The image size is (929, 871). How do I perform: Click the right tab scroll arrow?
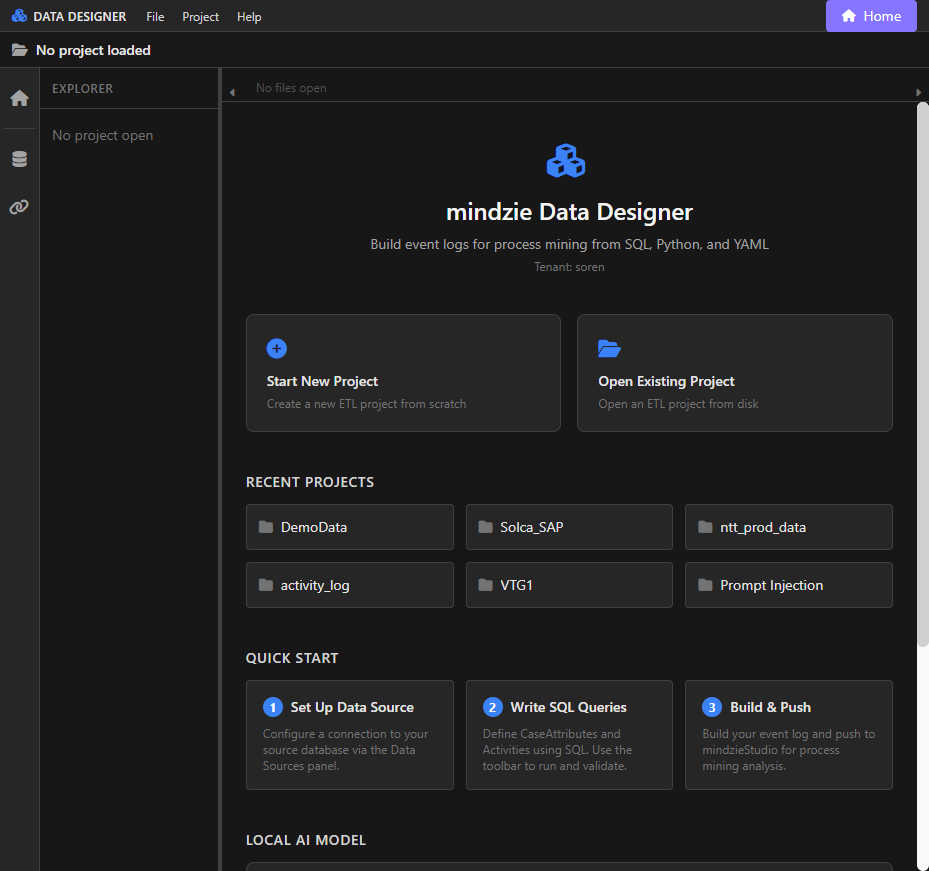[x=918, y=92]
